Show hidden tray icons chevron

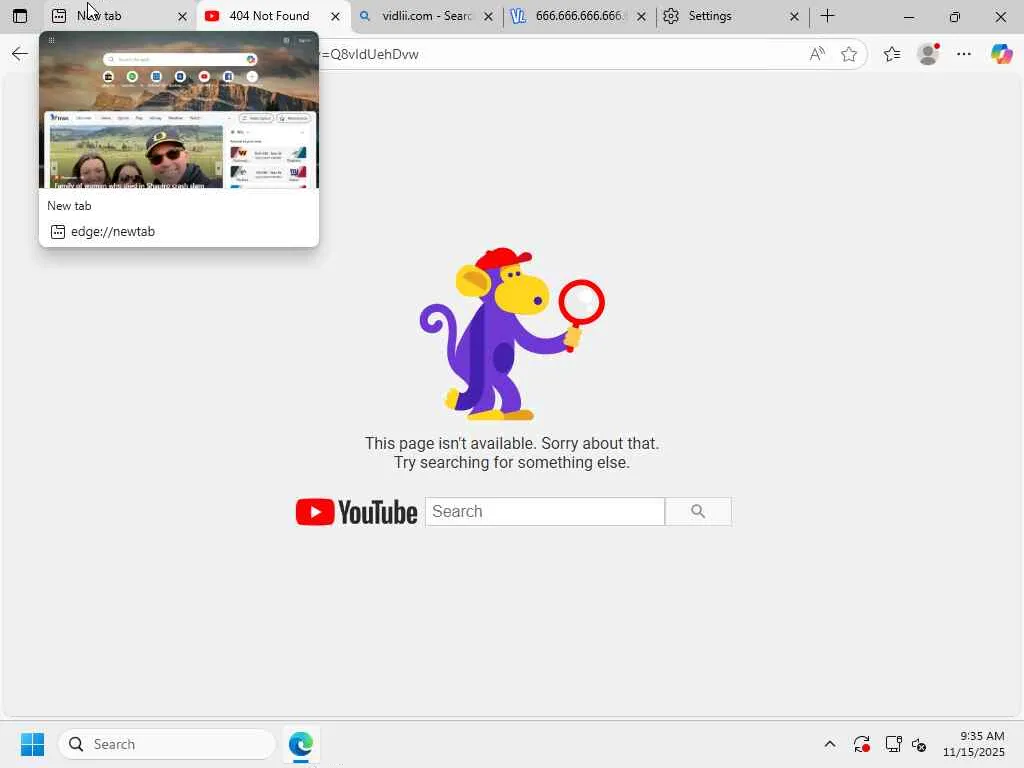tap(829, 744)
